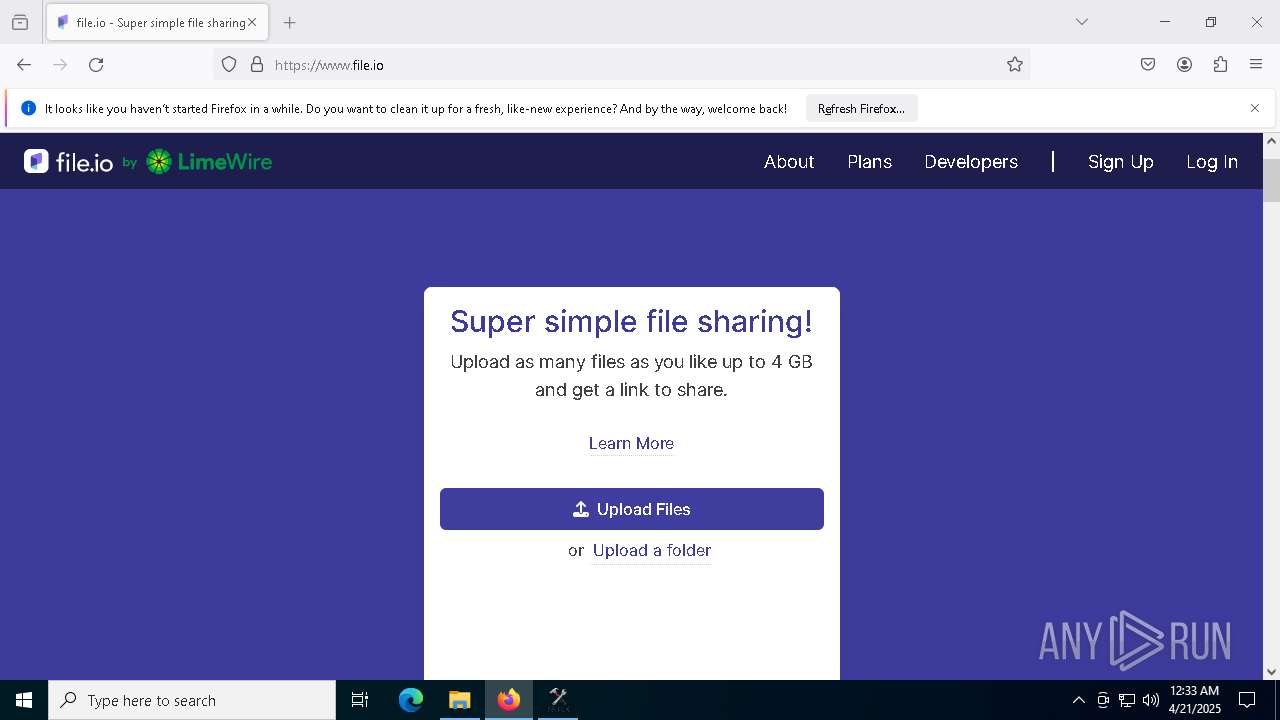Click the file.io logo
Screen dimensions: 1280x720
click(x=68, y=162)
